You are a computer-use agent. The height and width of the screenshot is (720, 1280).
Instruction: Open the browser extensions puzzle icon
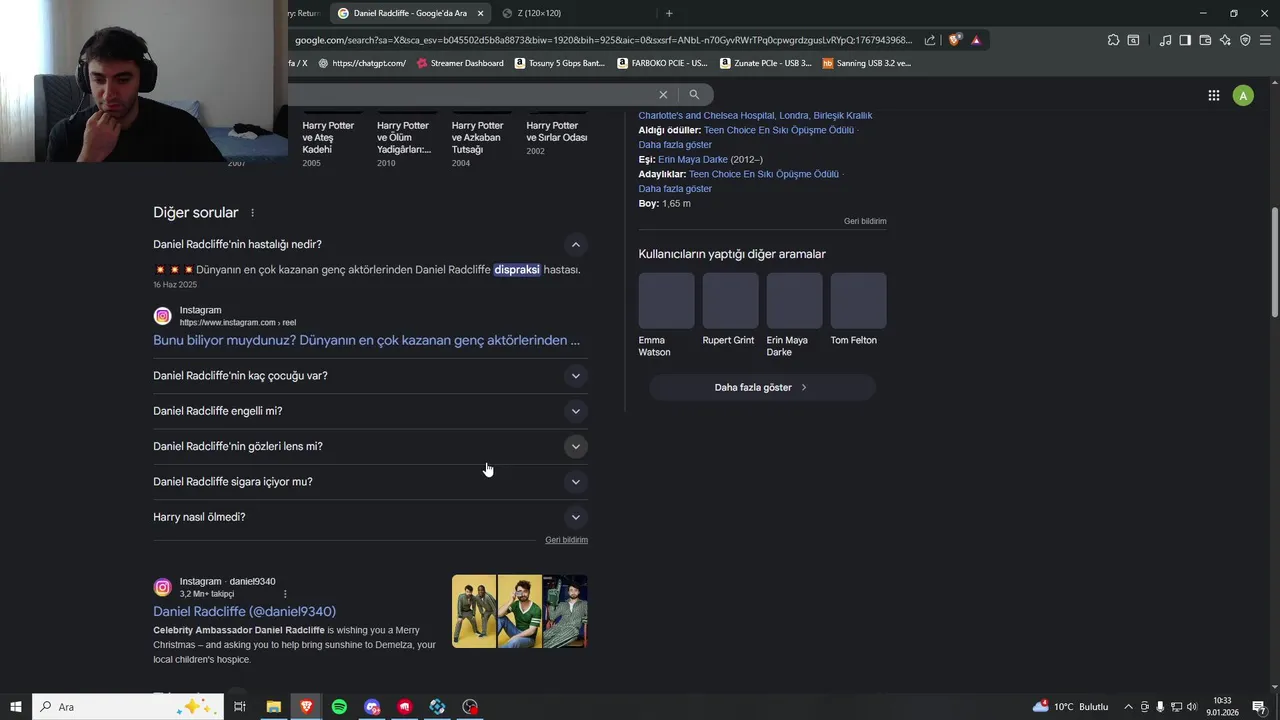coord(1113,40)
